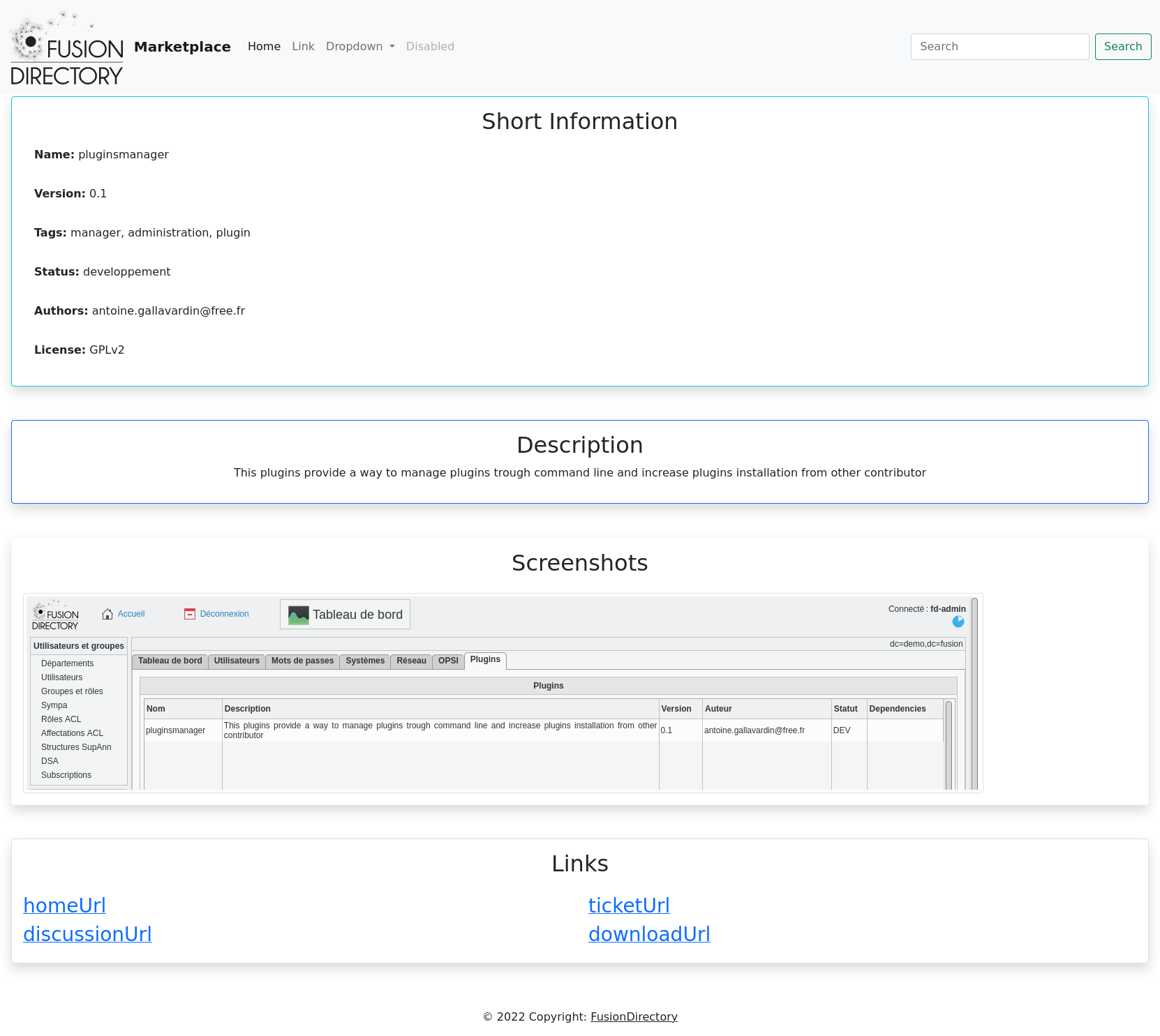Click the name value pluginsmanager
This screenshot has width=1160, height=1036.
click(124, 155)
